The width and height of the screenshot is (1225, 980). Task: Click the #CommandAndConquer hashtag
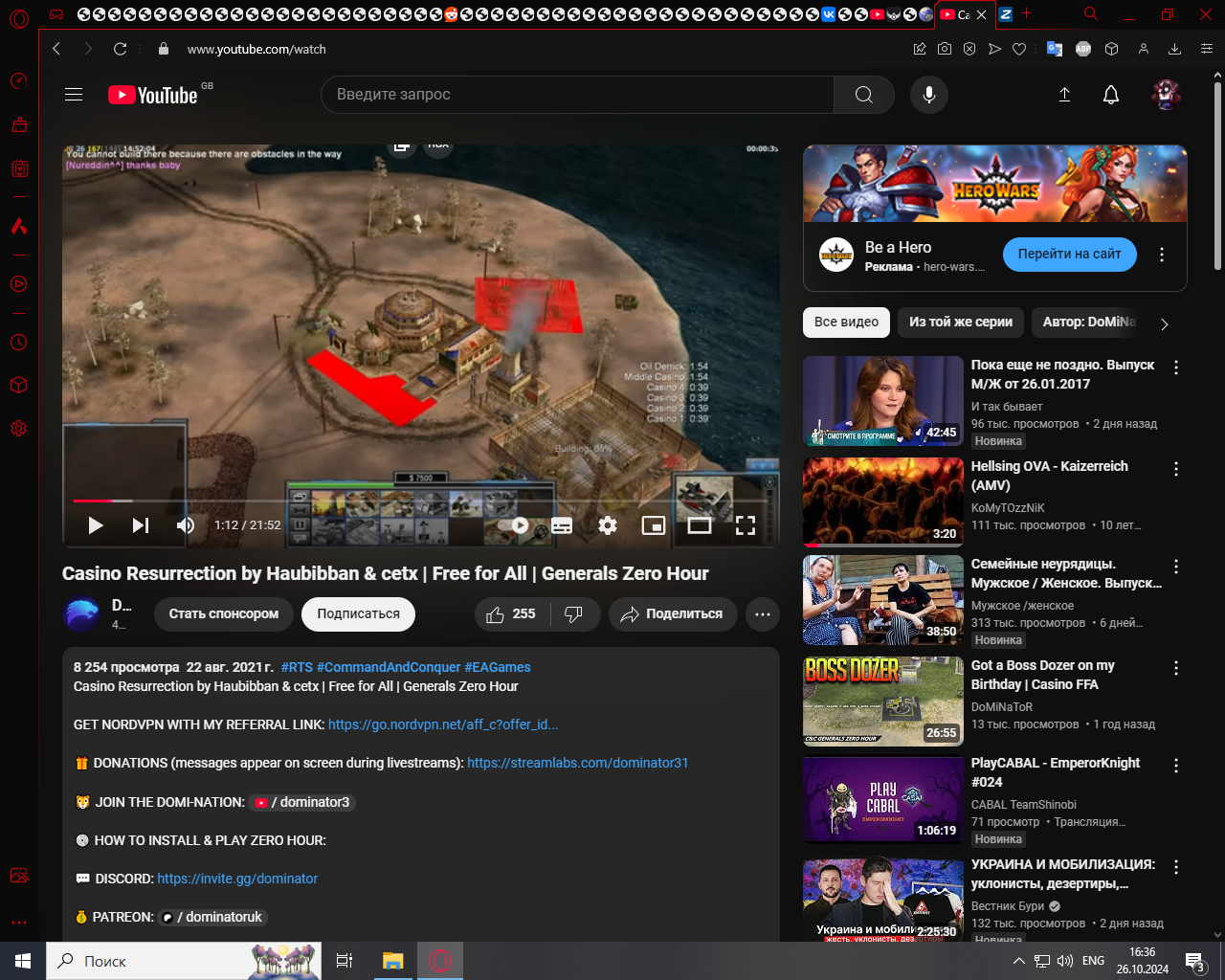click(389, 668)
